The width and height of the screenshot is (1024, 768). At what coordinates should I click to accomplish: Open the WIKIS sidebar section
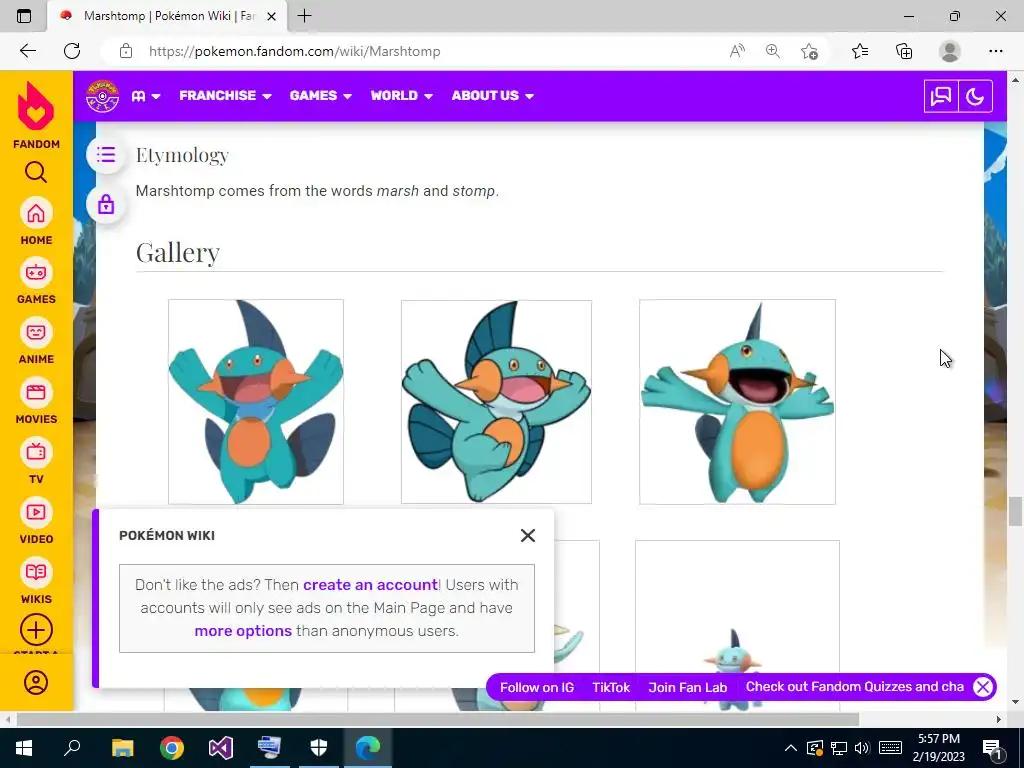36,581
